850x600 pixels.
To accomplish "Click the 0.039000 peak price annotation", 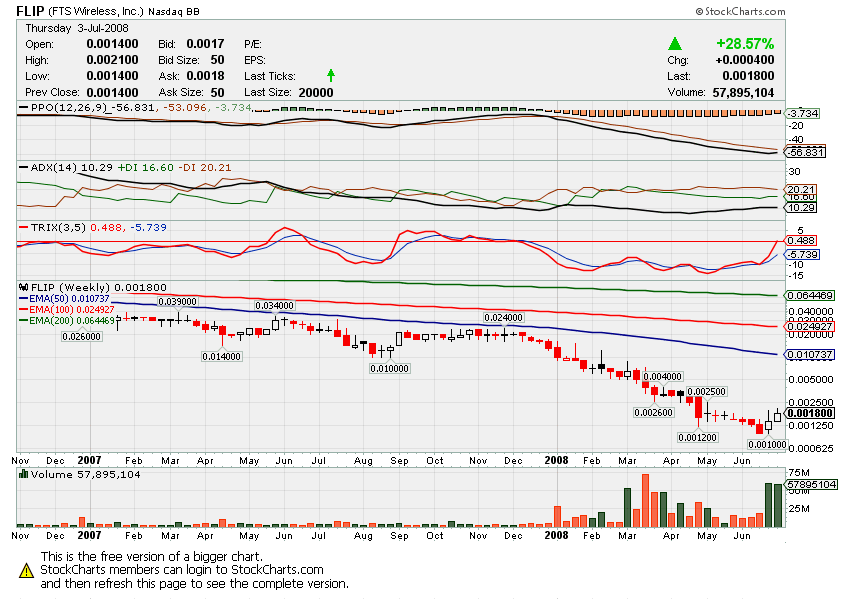I will click(177, 302).
